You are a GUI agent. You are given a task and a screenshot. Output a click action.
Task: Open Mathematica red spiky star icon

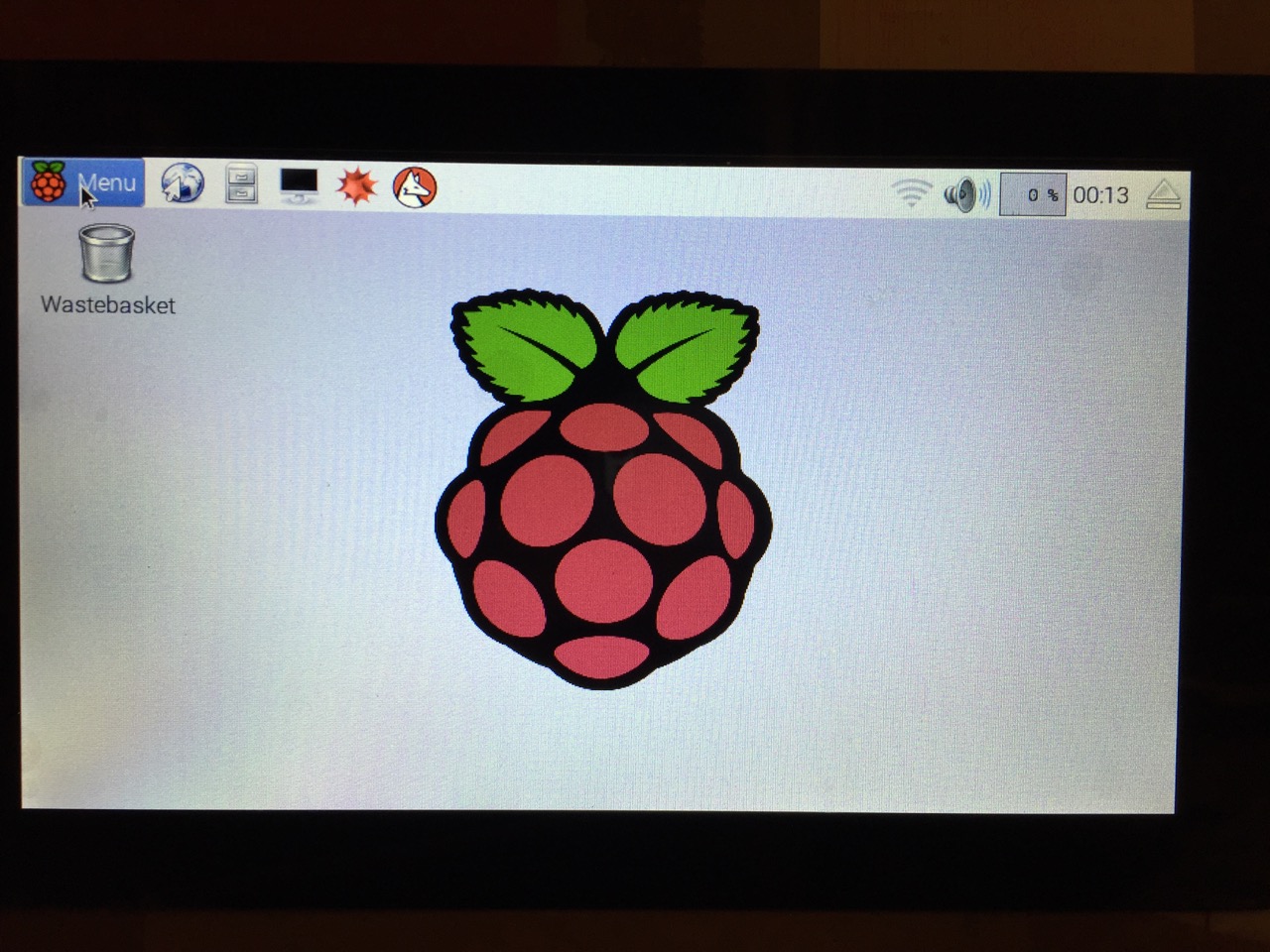[356, 186]
